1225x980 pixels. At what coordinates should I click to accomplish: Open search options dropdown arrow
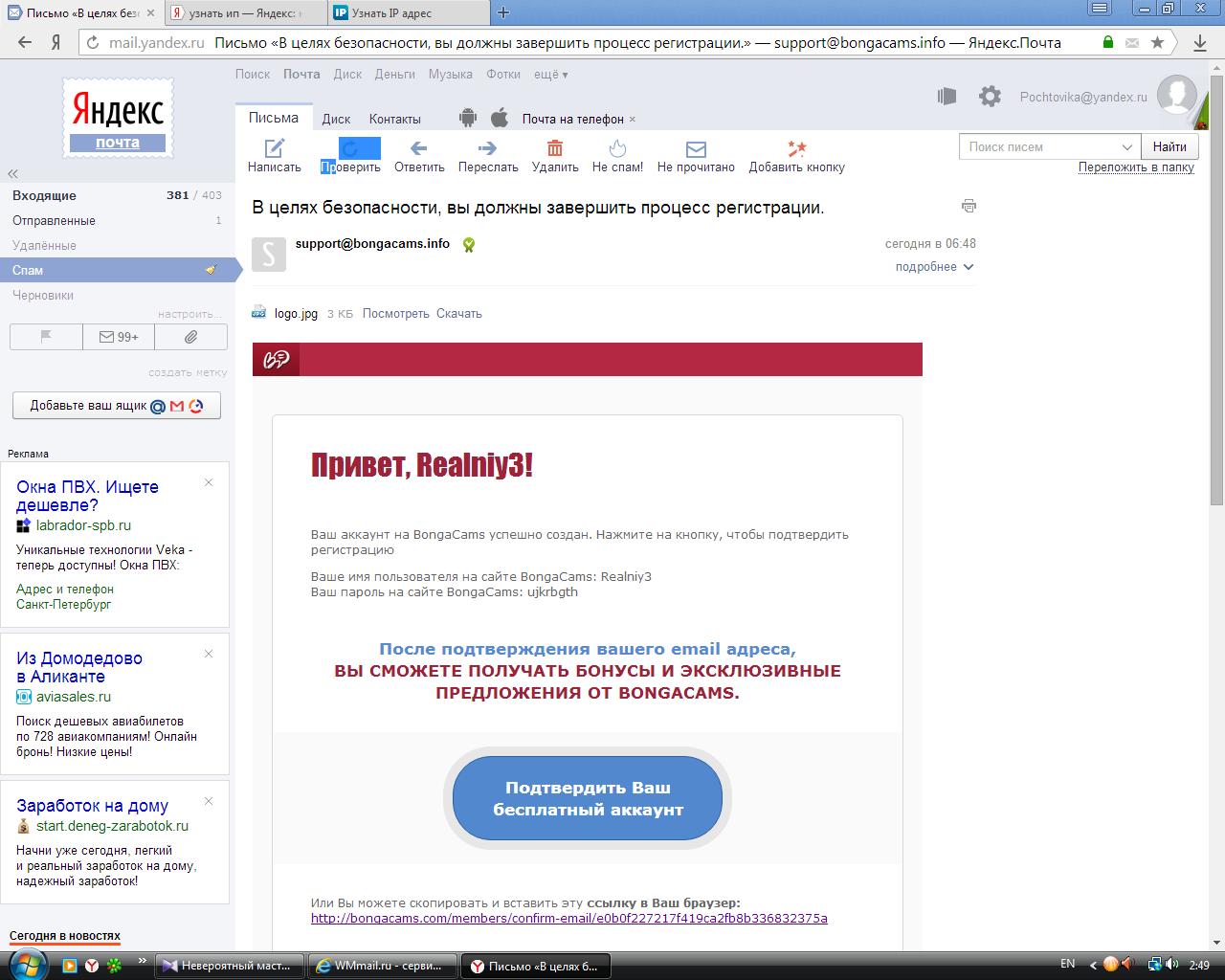tap(1126, 146)
